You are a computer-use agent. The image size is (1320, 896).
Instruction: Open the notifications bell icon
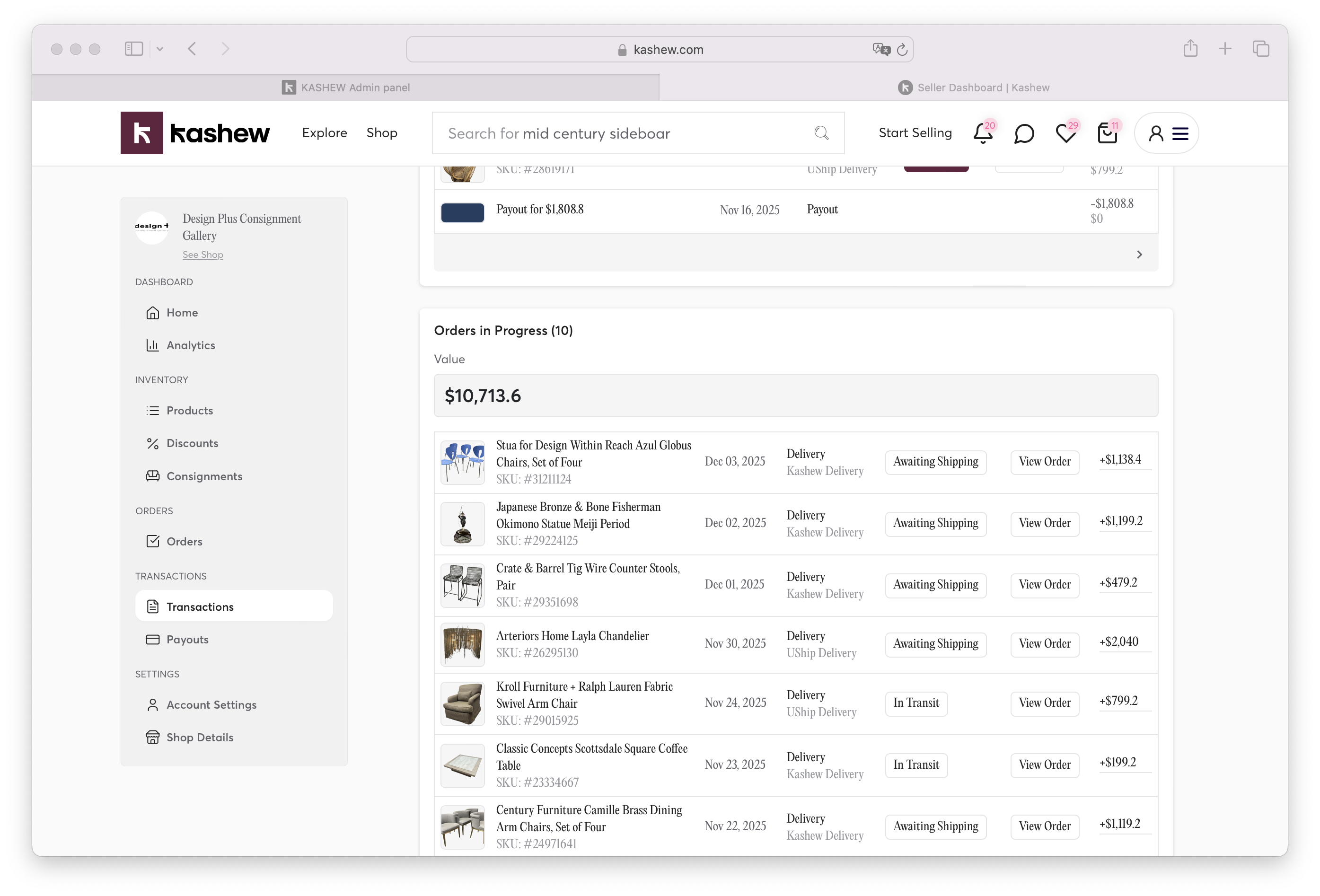click(x=983, y=134)
